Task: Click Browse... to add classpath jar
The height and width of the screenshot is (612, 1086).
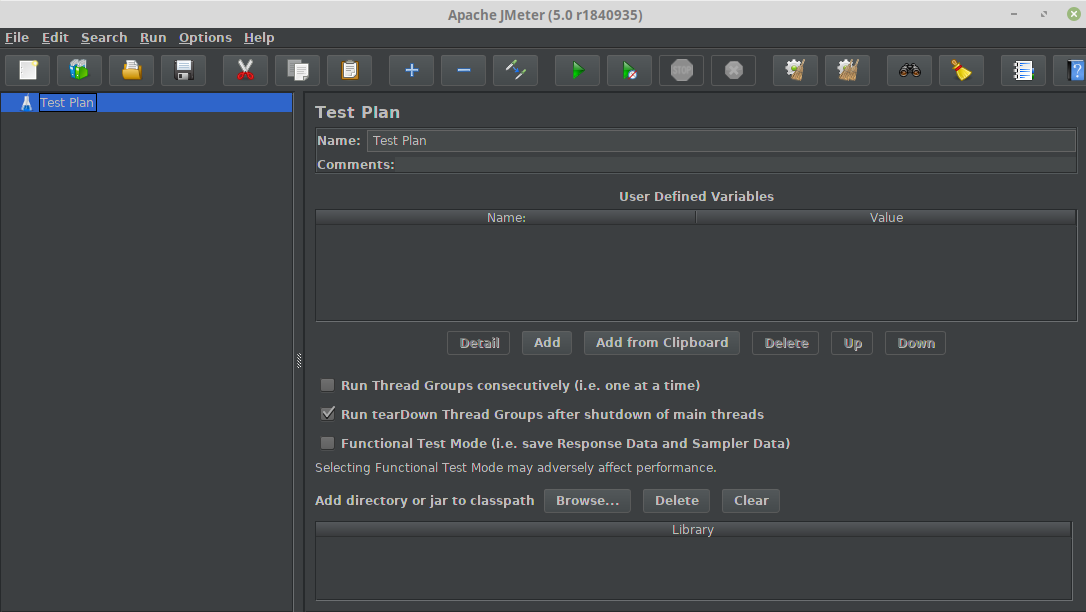Action: pos(587,501)
